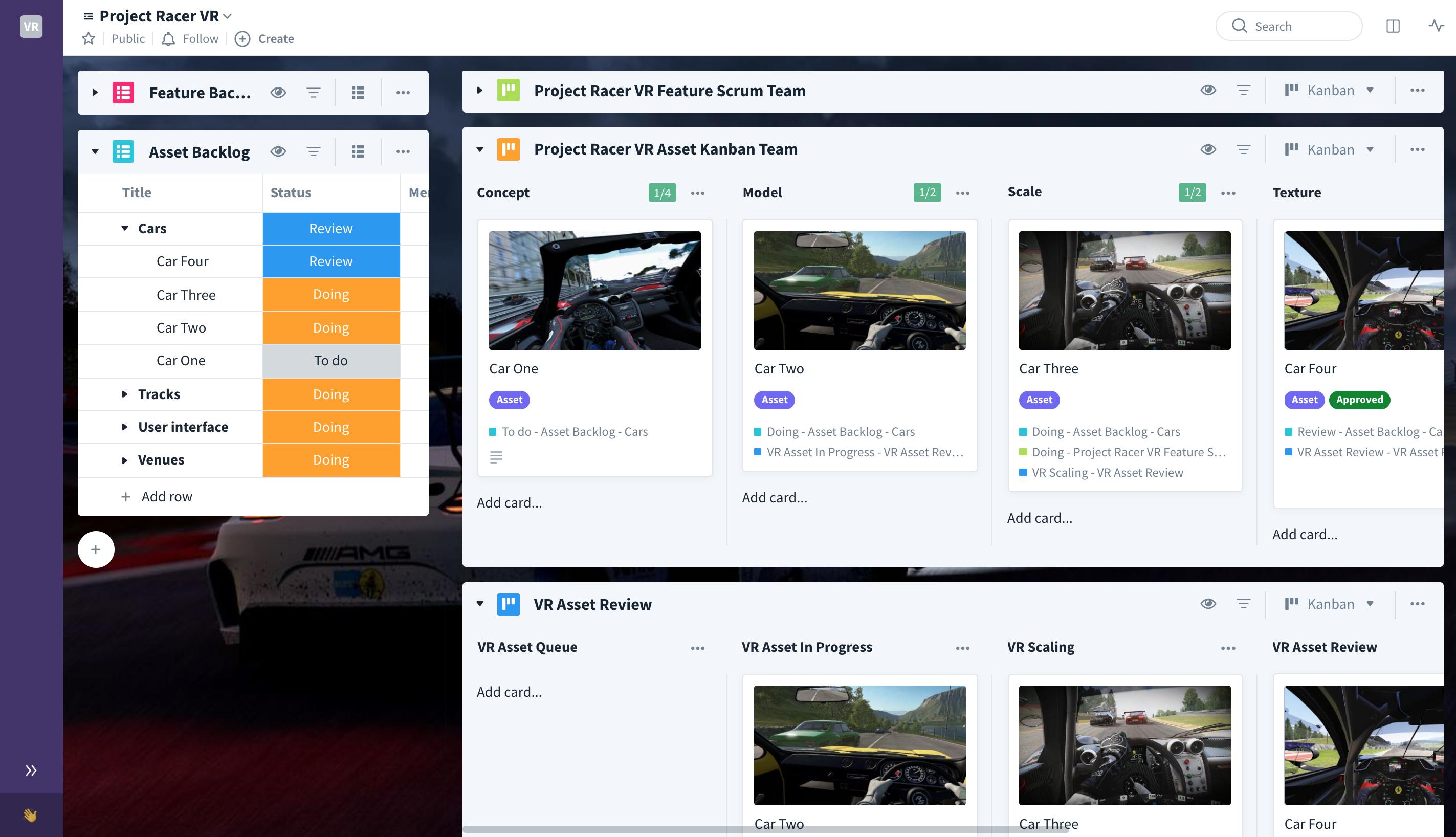Open filter icon on Asset Backlog

[x=313, y=151]
